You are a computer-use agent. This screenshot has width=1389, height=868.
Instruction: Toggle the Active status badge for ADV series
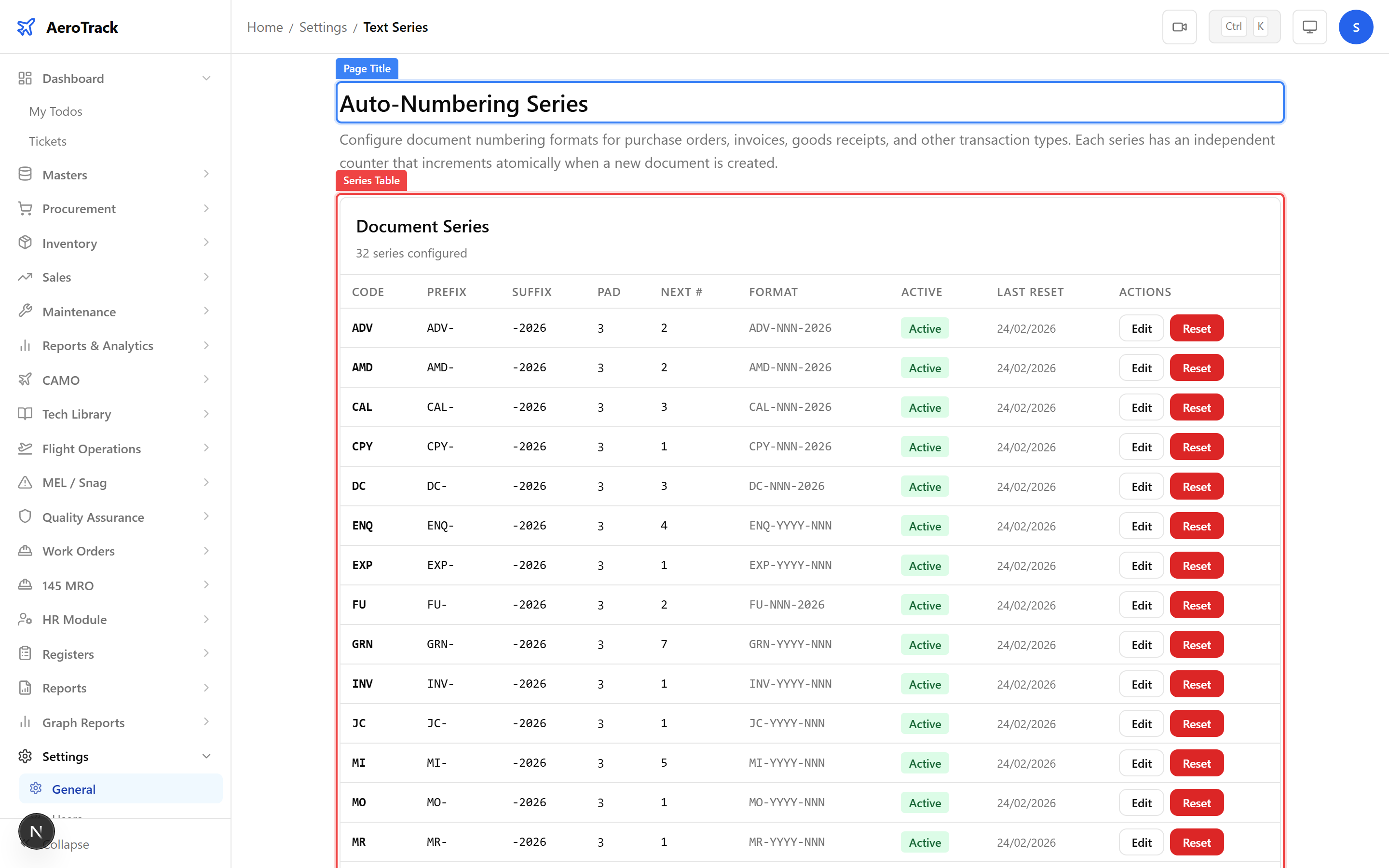924,328
